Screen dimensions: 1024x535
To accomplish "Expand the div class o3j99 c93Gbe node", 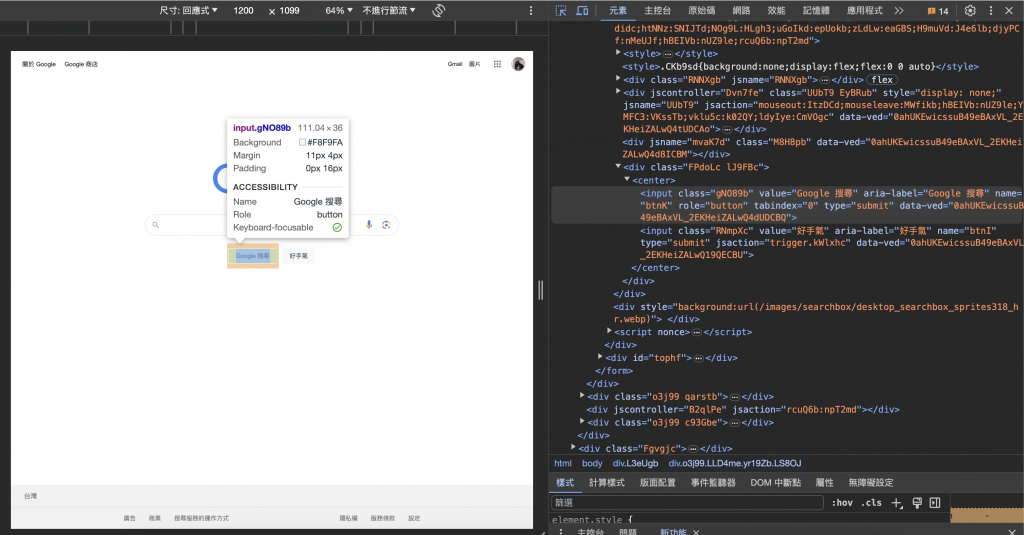I will 582,422.
